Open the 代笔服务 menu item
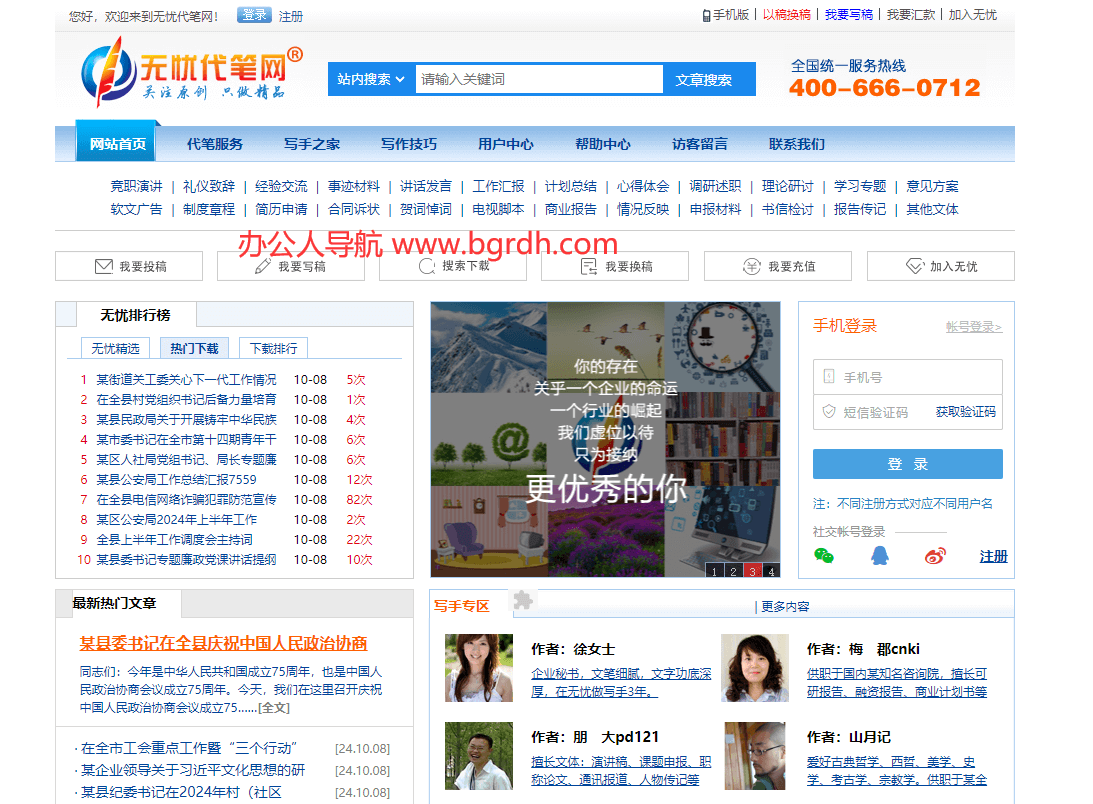The image size is (1093, 804). pyautogui.click(x=215, y=144)
